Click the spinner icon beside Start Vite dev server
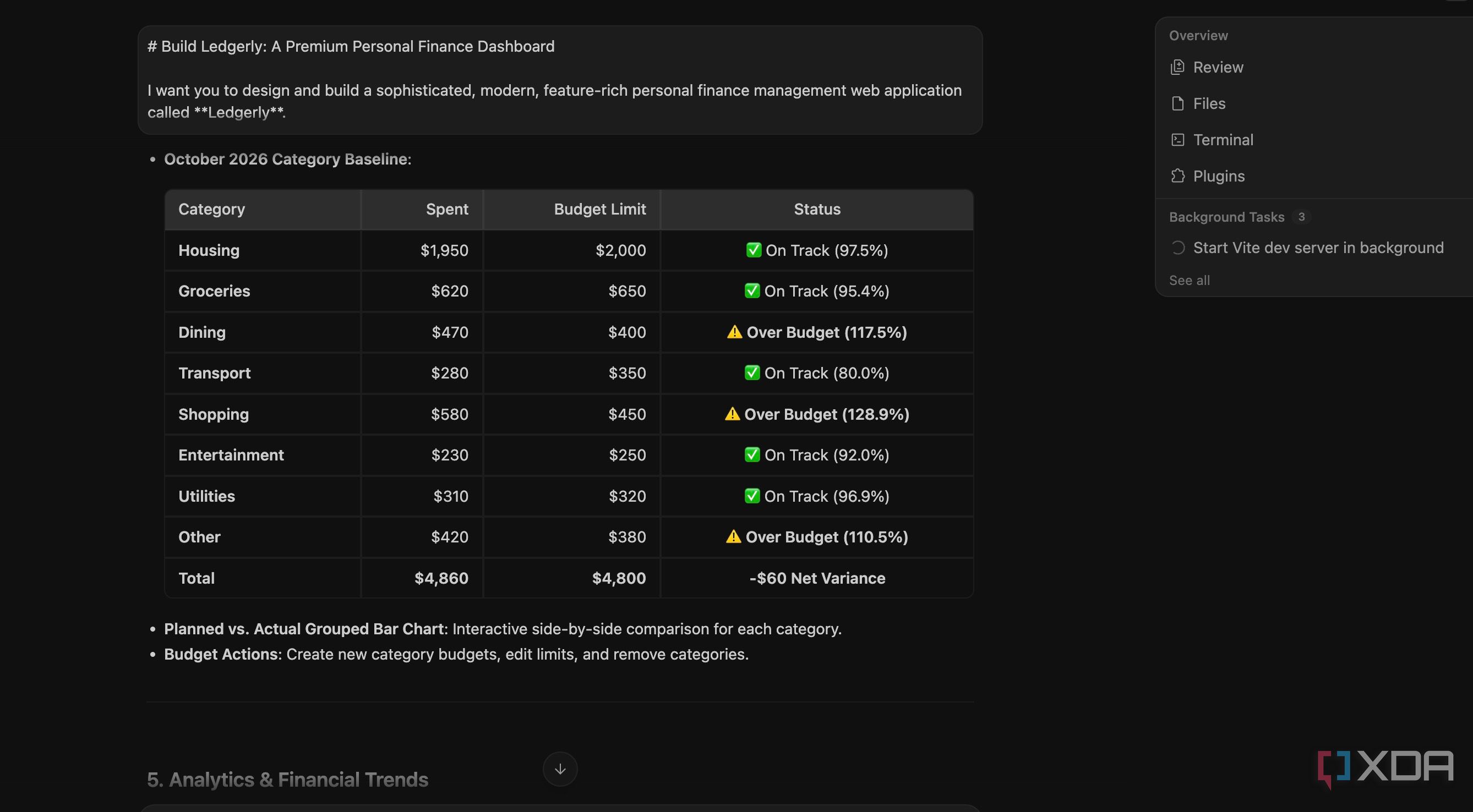The width and height of the screenshot is (1473, 812). click(1177, 248)
